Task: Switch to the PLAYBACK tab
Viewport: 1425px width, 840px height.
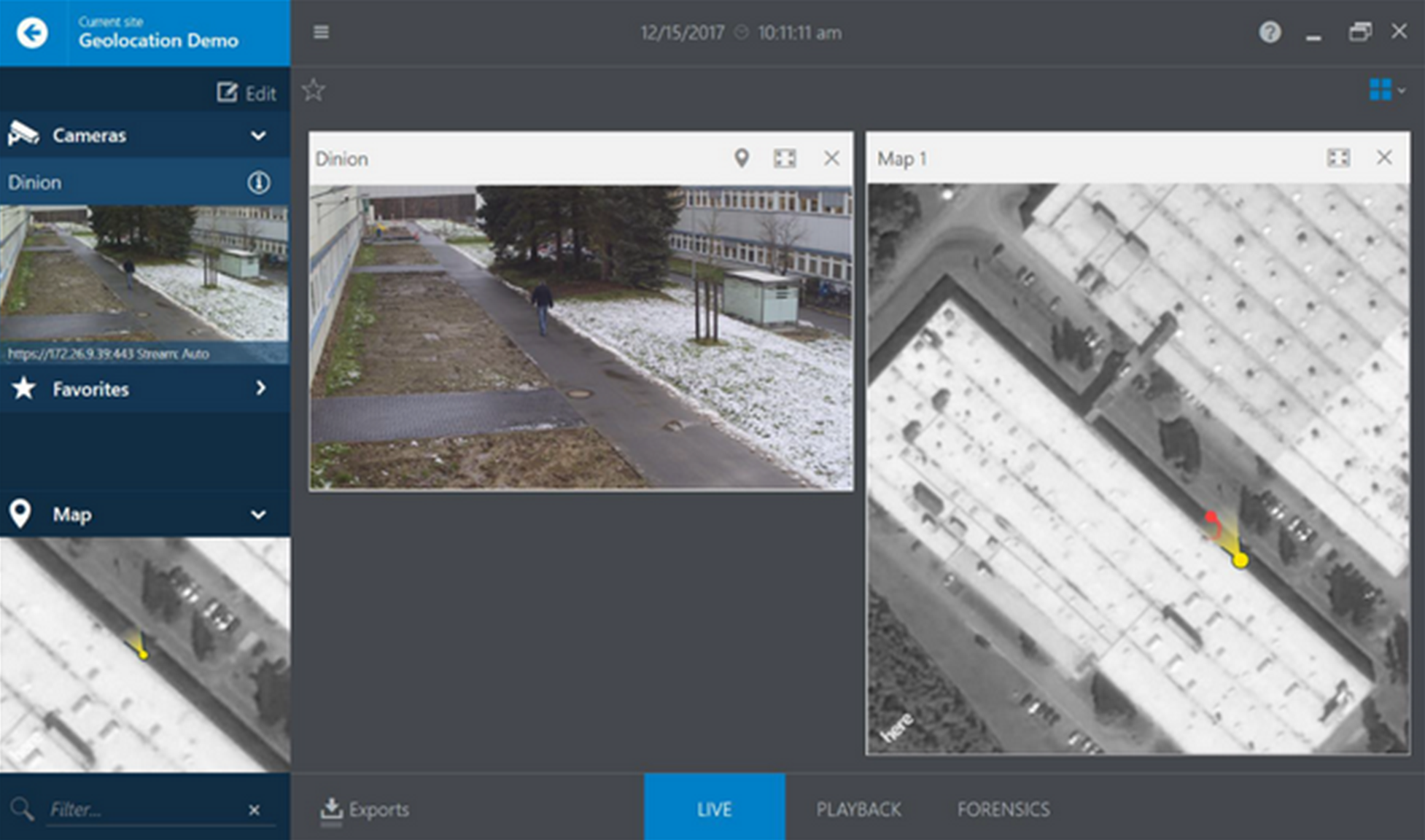Action: (858, 809)
